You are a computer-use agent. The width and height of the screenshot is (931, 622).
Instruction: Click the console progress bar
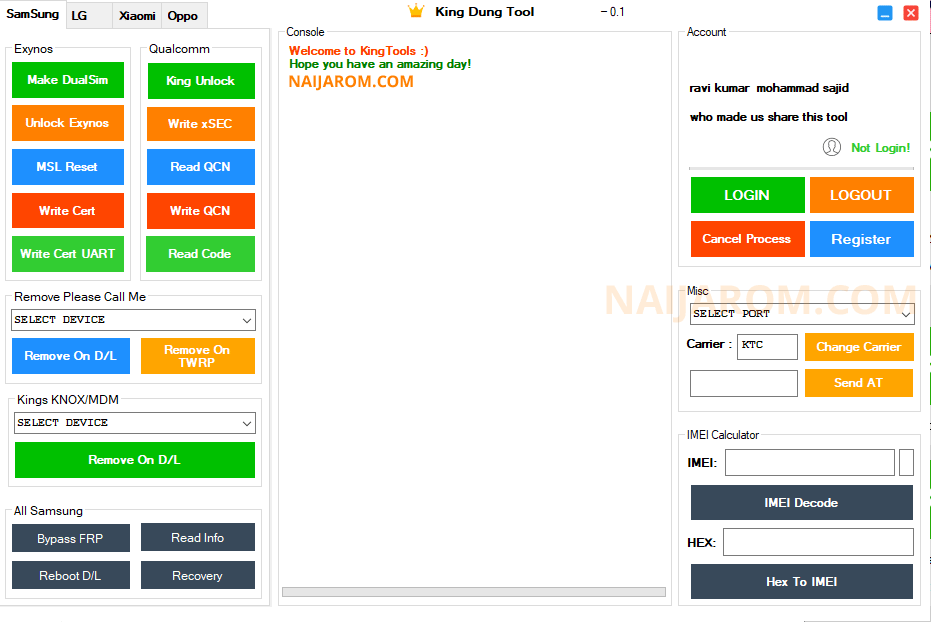[474, 592]
